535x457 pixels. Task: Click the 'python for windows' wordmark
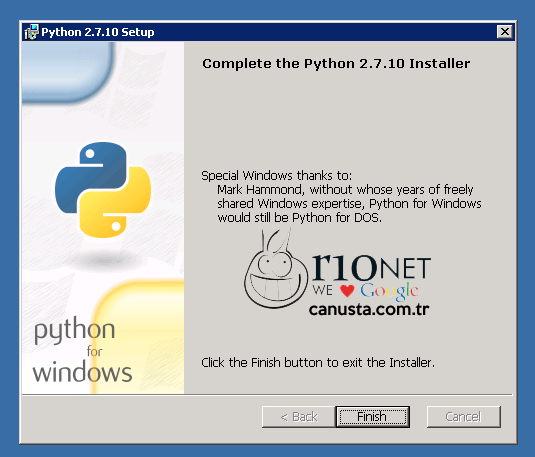(x=82, y=351)
